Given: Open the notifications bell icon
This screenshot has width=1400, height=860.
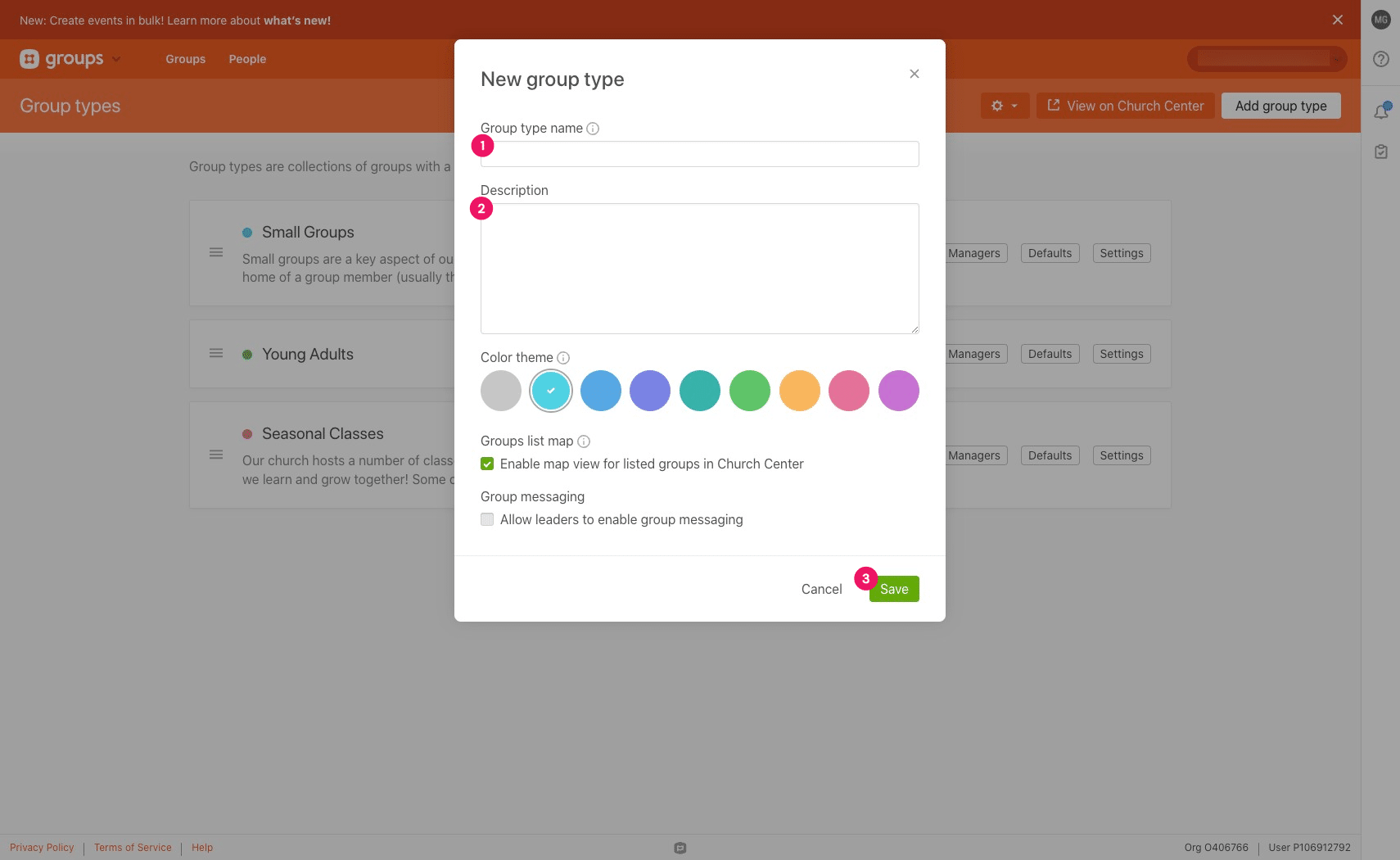Looking at the screenshot, I should (1381, 111).
